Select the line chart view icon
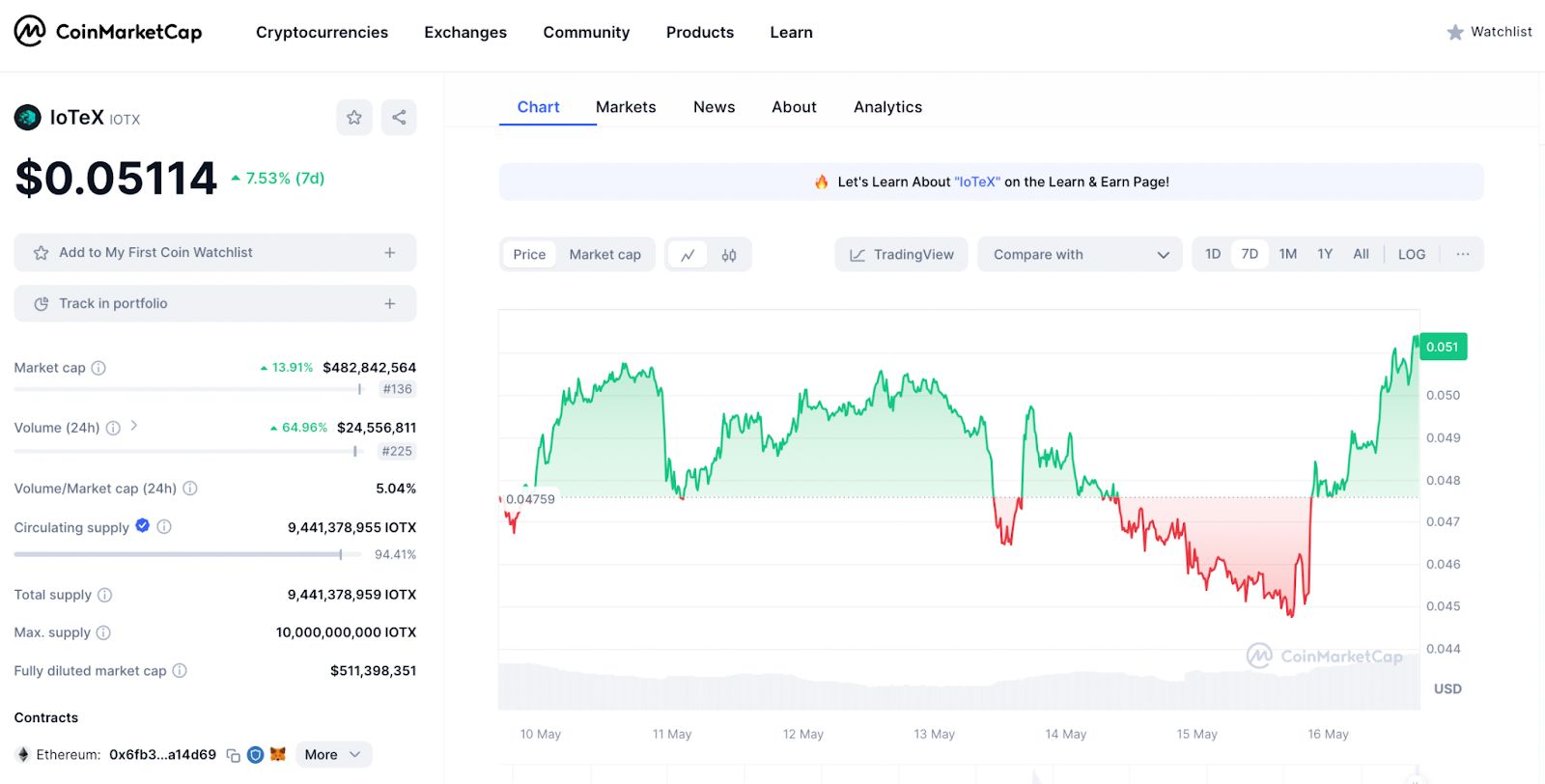 coord(688,255)
